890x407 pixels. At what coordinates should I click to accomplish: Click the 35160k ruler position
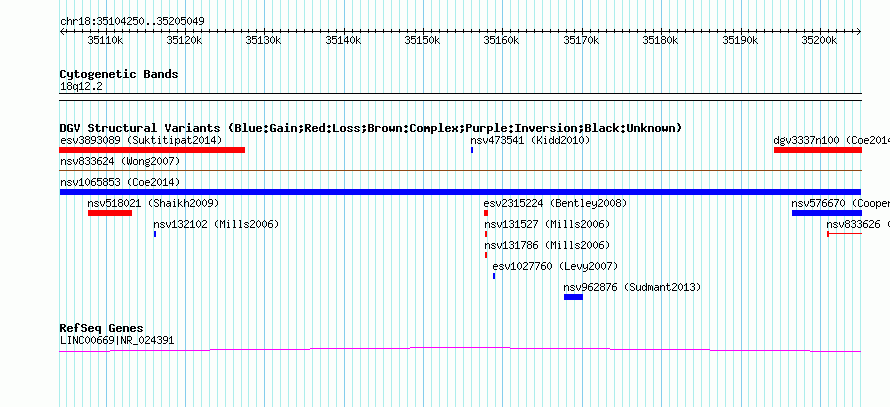click(x=502, y=40)
